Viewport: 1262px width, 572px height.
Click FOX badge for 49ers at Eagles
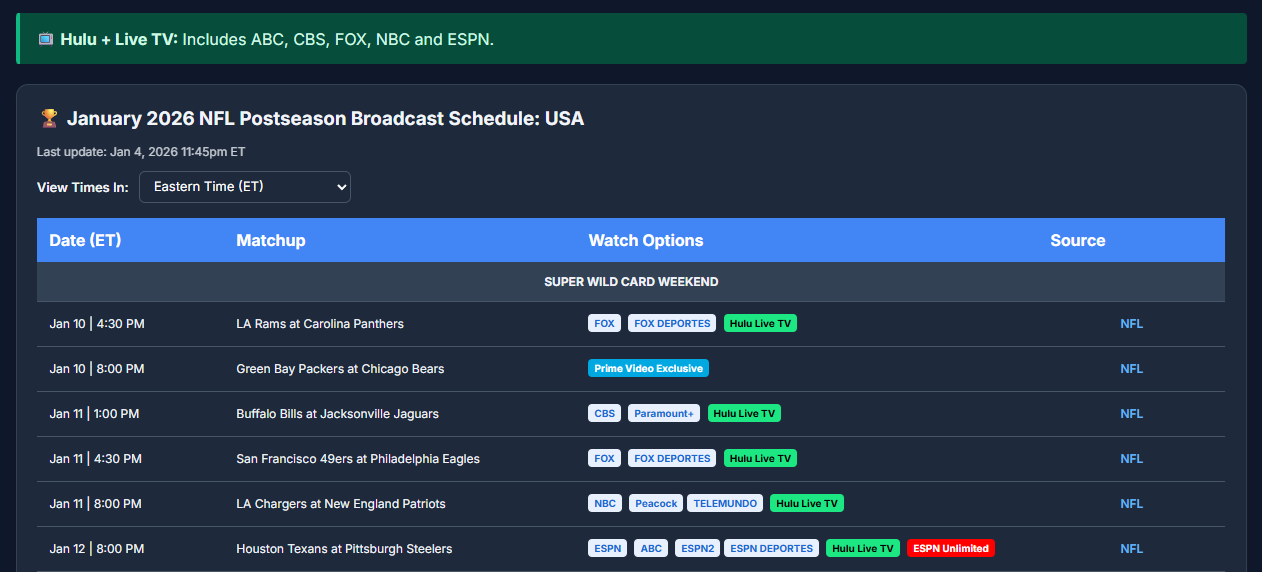click(604, 458)
